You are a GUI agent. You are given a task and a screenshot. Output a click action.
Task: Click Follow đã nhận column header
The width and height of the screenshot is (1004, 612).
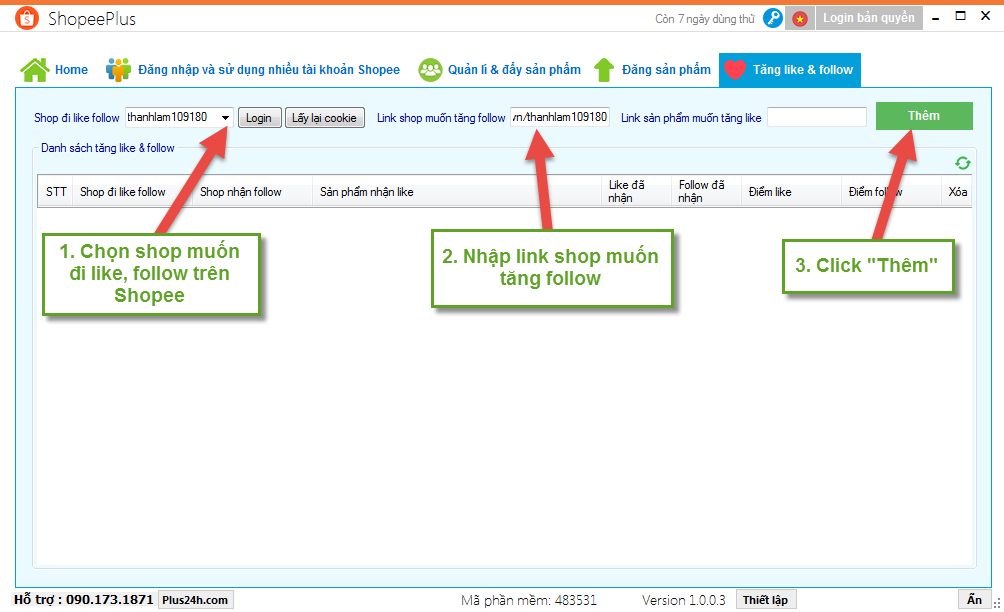706,191
